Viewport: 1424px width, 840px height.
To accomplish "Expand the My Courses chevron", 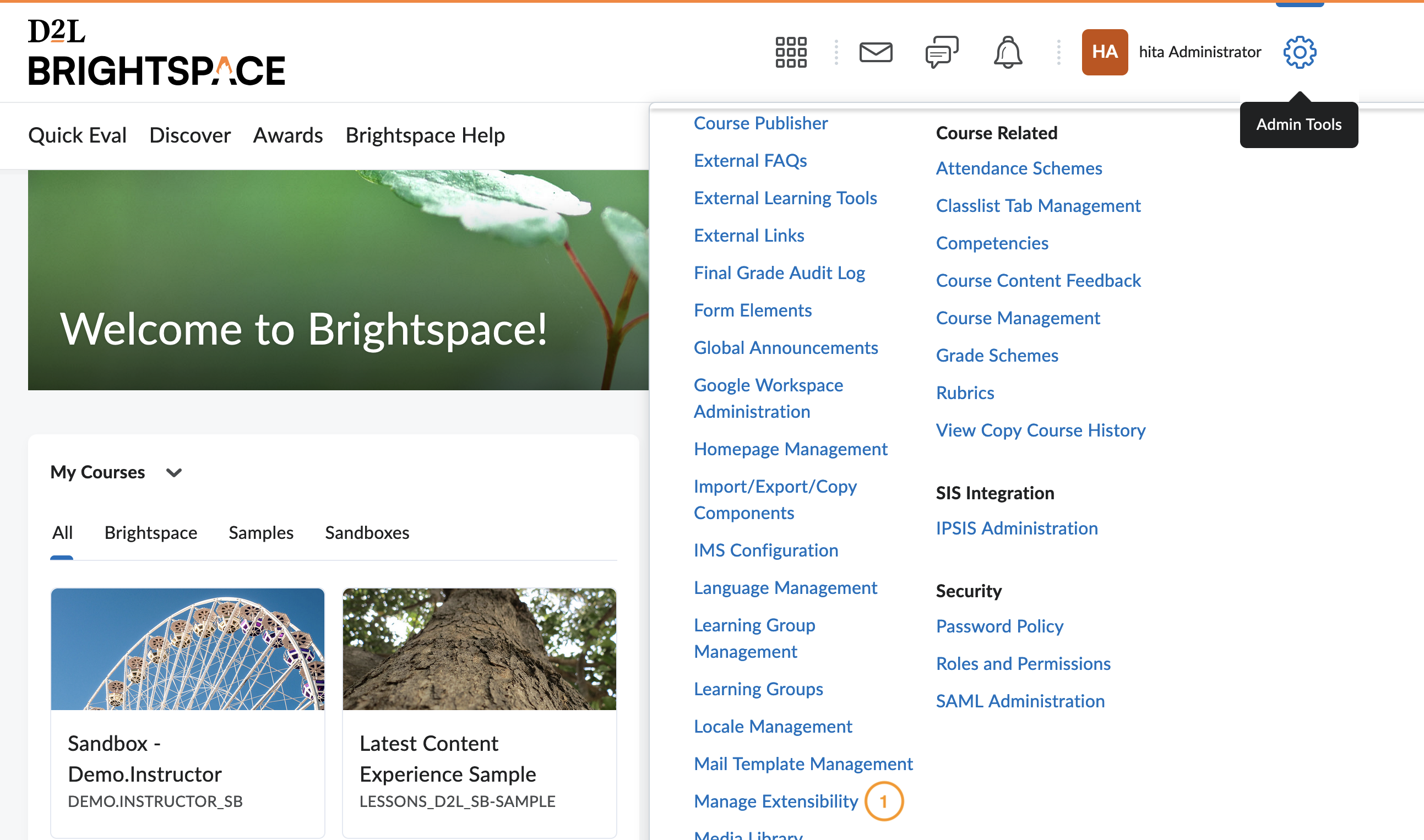I will tap(174, 472).
